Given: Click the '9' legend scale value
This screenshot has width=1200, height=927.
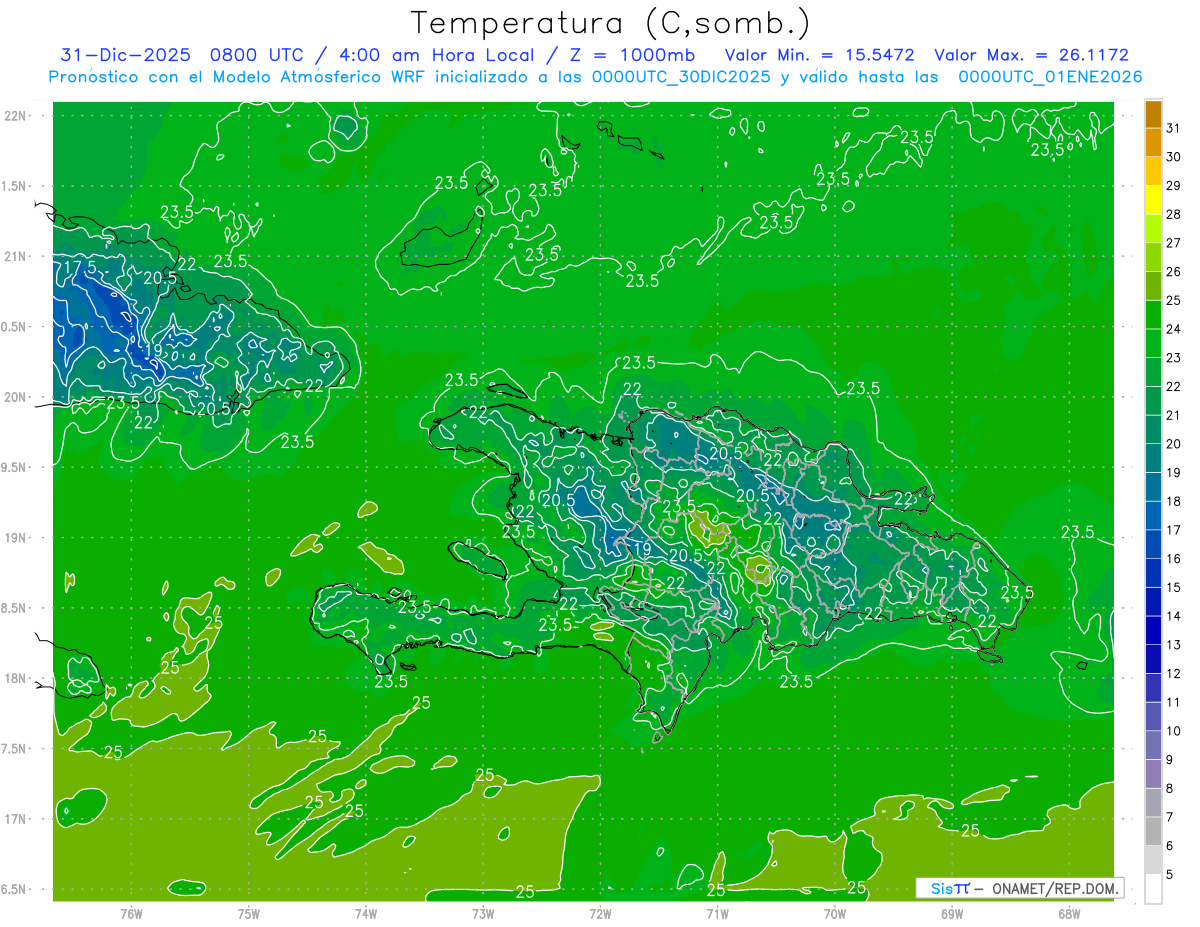Looking at the screenshot, I should click(x=1169, y=760).
